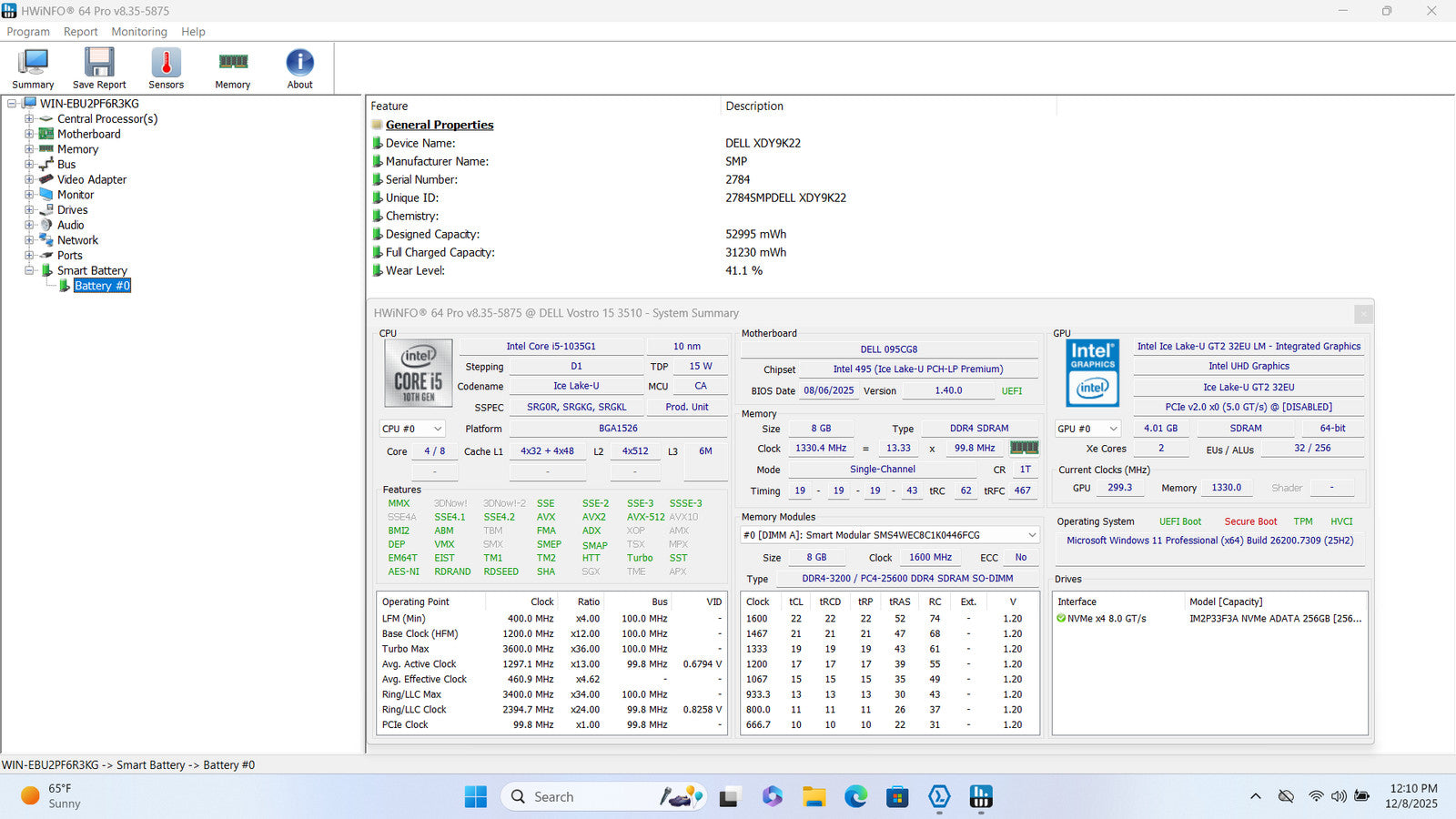This screenshot has width=1456, height=819.
Task: Open HWiNFO from the Windows taskbar
Action: click(x=980, y=797)
